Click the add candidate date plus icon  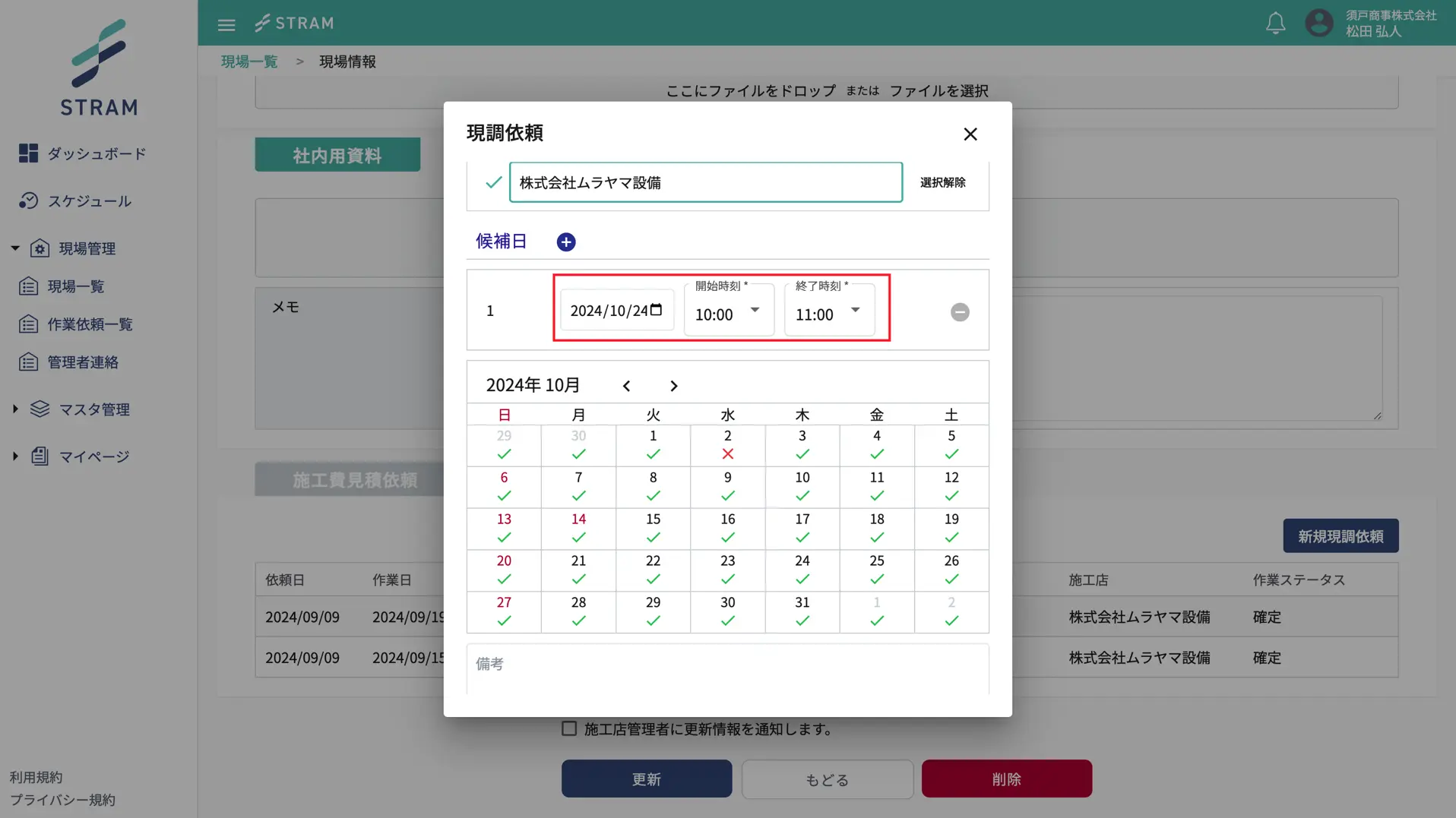(x=565, y=242)
